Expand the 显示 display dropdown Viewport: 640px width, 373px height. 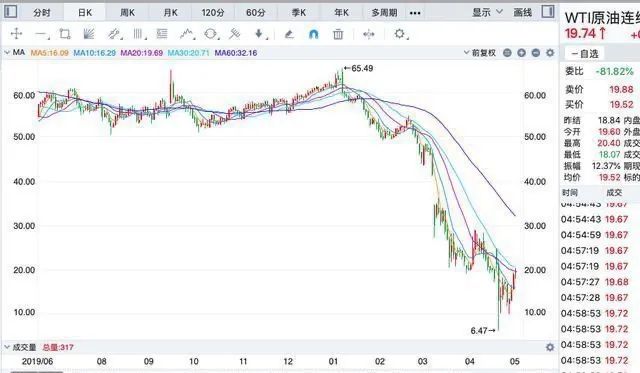487,12
